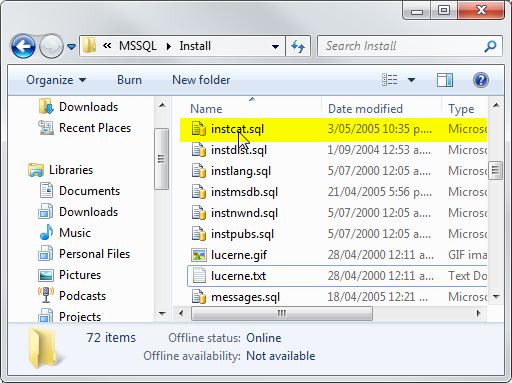Image resolution: width=512 pixels, height=383 pixels.
Task: Open address bar history dropdown
Action: click(x=275, y=46)
